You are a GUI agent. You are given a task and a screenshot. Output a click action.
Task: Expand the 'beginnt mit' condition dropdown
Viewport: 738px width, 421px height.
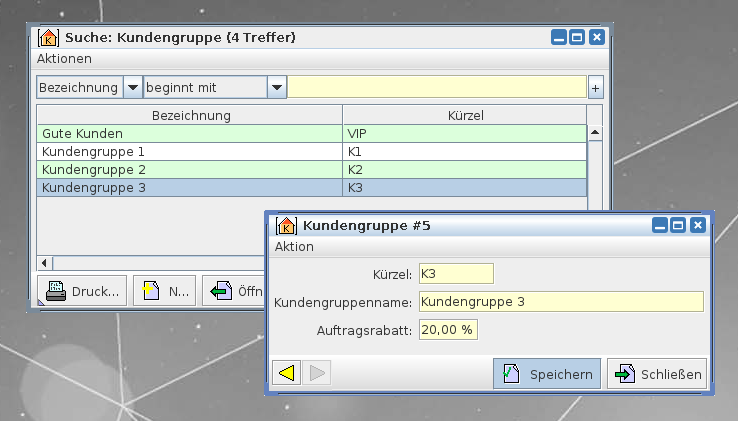(277, 88)
